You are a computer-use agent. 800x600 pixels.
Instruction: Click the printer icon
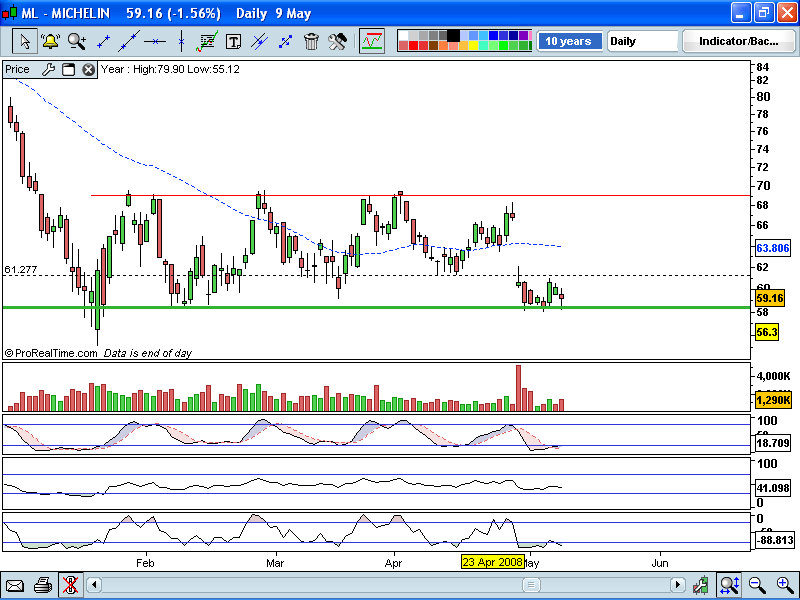tap(43, 585)
